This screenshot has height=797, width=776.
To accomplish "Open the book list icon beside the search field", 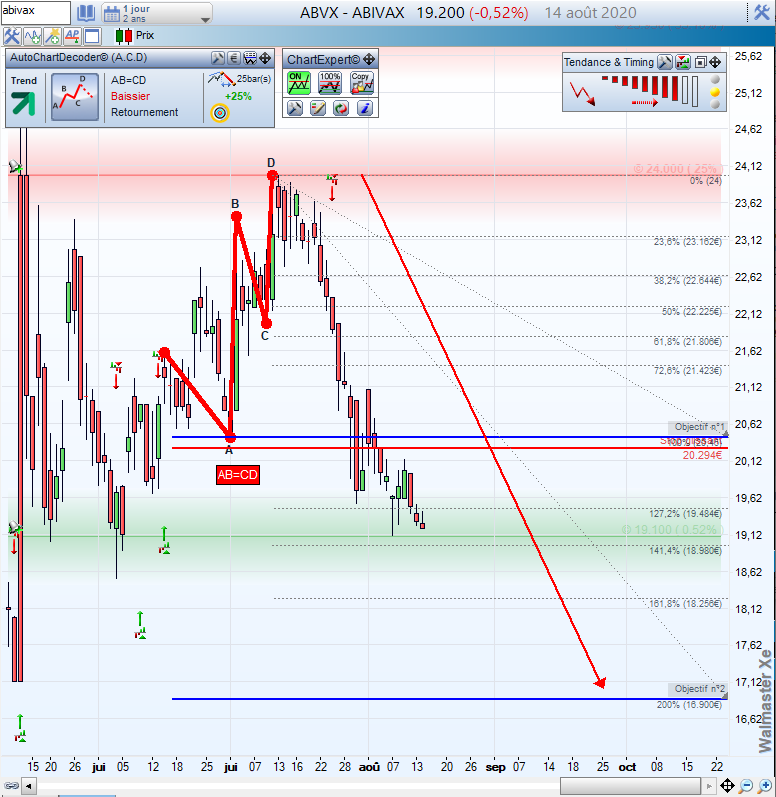I will (86, 13).
